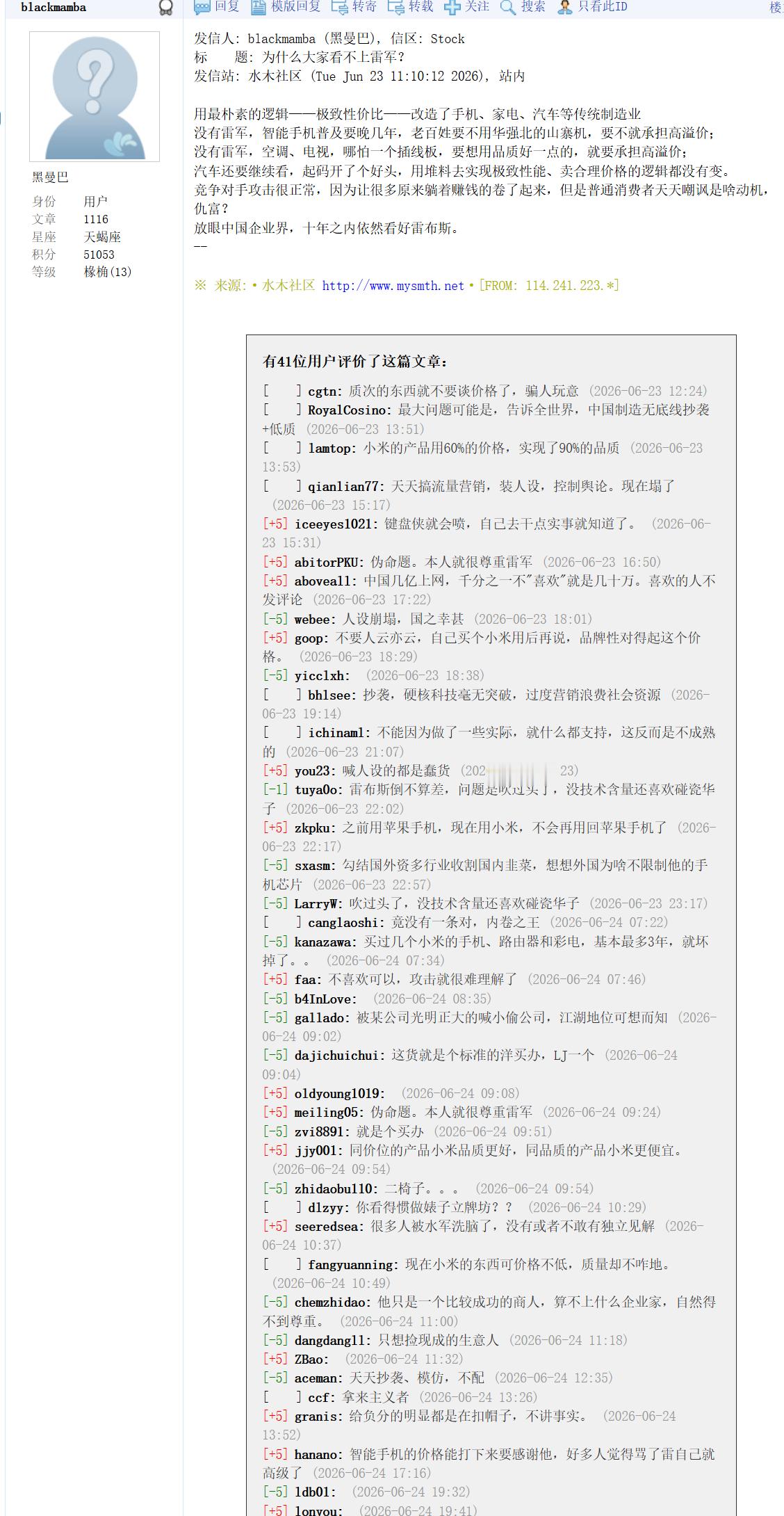Click commenter name meiling05

click(327, 1113)
